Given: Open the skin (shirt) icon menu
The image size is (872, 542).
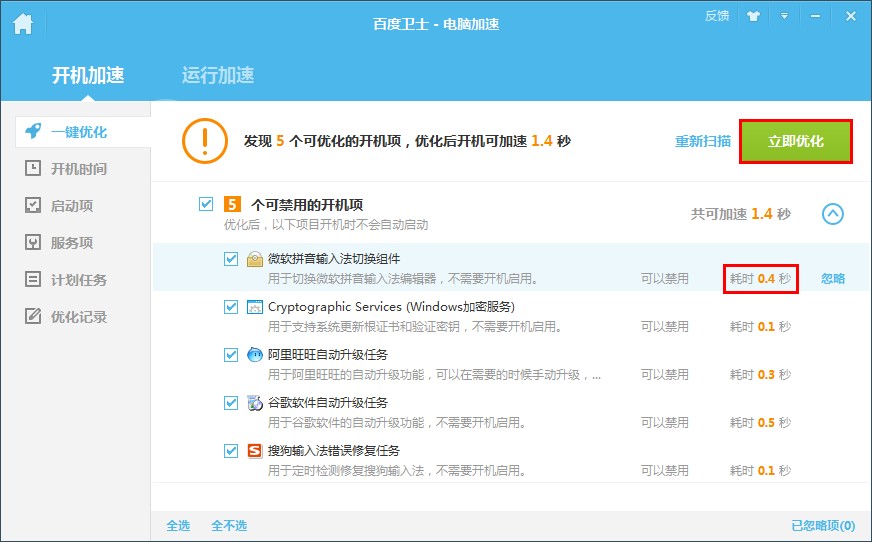Looking at the screenshot, I should coord(754,16).
